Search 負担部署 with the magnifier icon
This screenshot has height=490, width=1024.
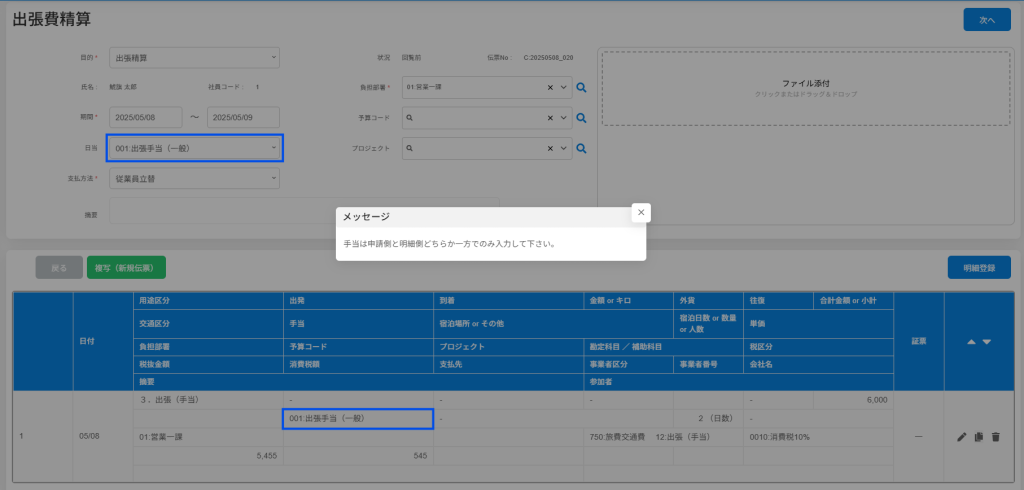(x=581, y=88)
